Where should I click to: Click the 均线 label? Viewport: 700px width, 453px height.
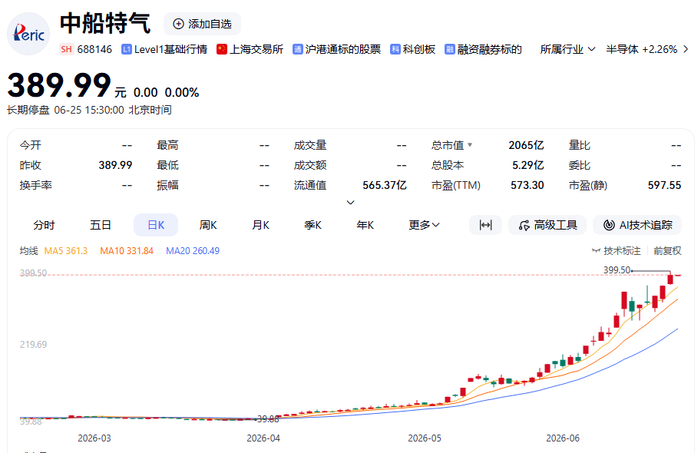29,251
